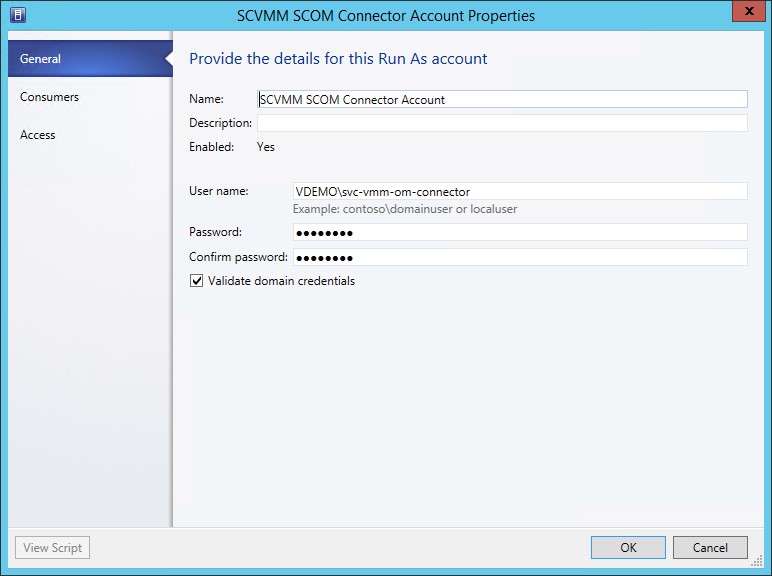Click the "Validate domain credentials" label

click(281, 281)
